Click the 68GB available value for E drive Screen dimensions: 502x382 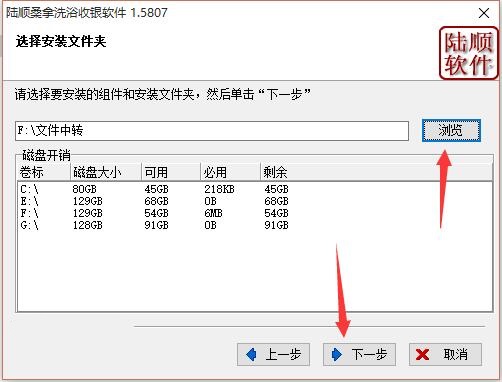coord(156,201)
